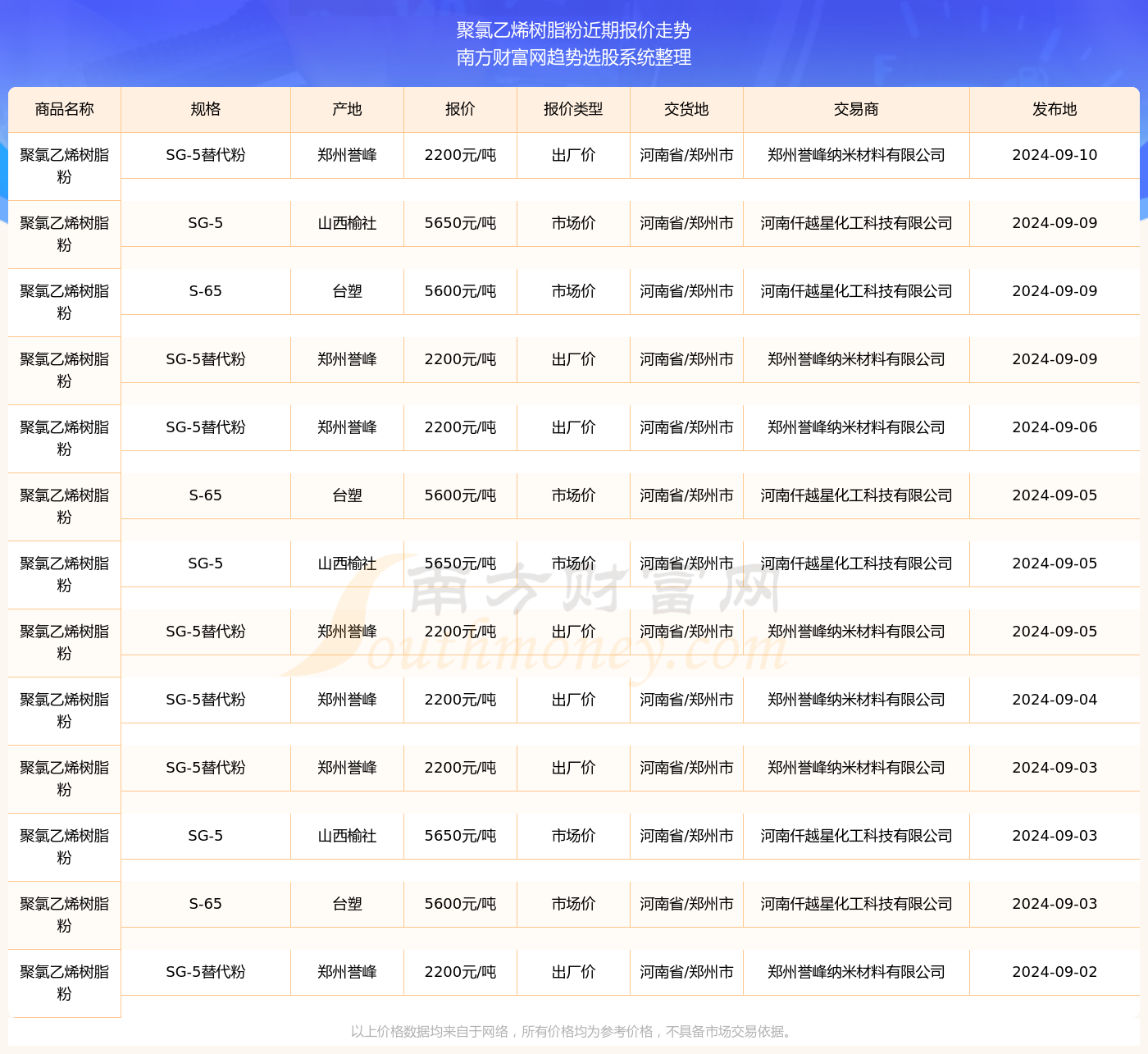1148x1054 pixels.
Task: Click 5650元/吨 in the 2024-09-03 row
Action: (460, 836)
